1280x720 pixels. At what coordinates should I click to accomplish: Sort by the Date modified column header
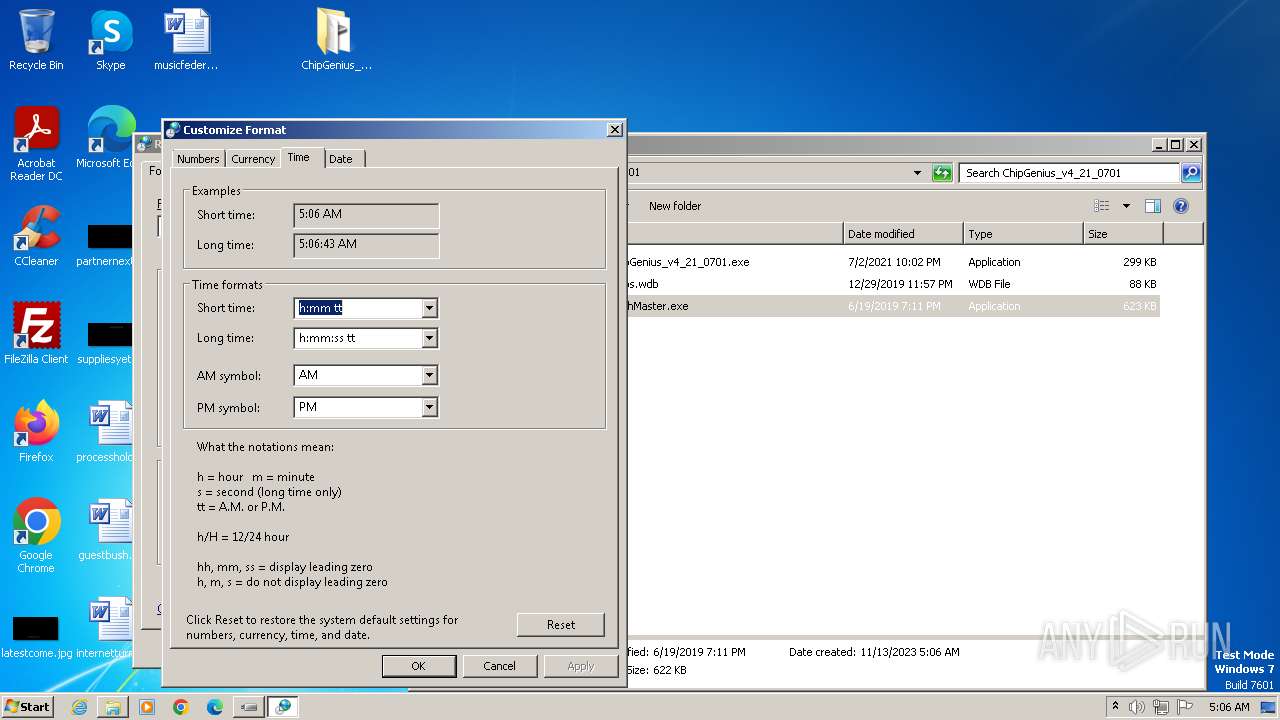pos(903,234)
